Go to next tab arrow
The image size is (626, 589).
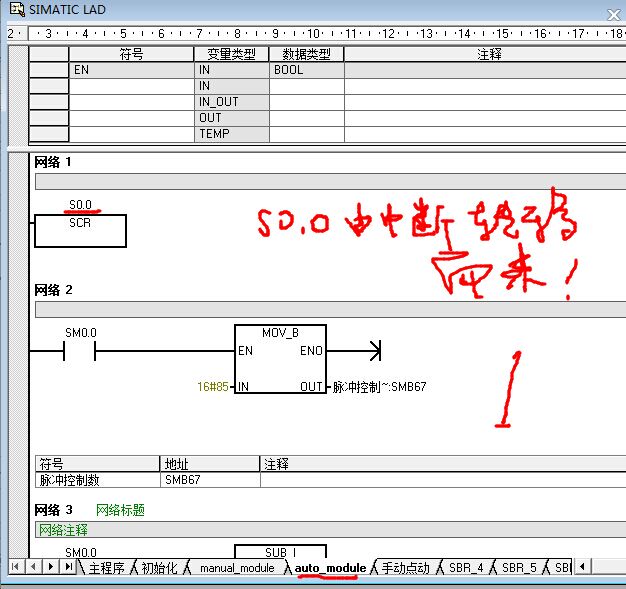pos(51,567)
